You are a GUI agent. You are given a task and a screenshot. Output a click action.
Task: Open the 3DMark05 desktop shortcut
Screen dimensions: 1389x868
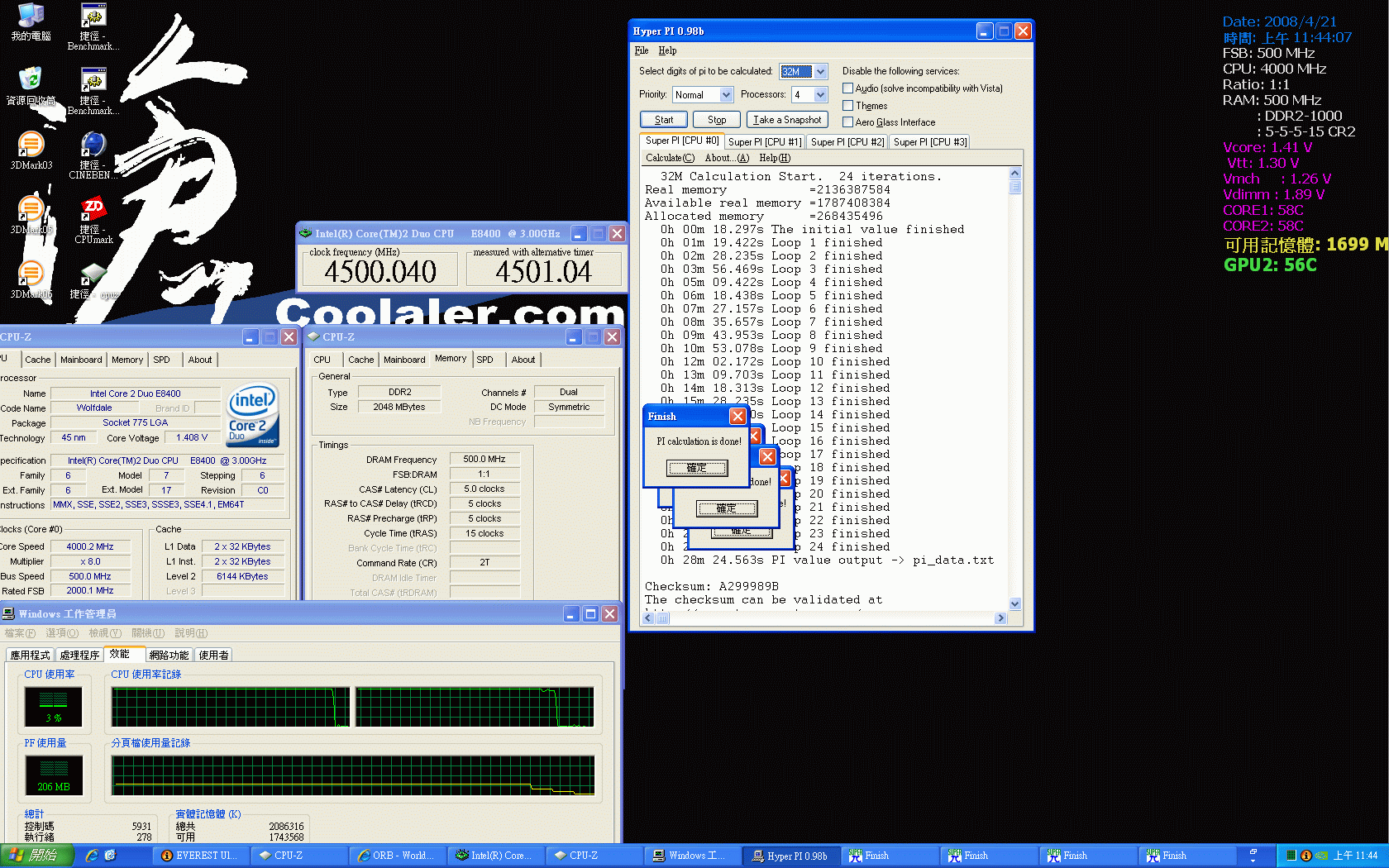31,216
